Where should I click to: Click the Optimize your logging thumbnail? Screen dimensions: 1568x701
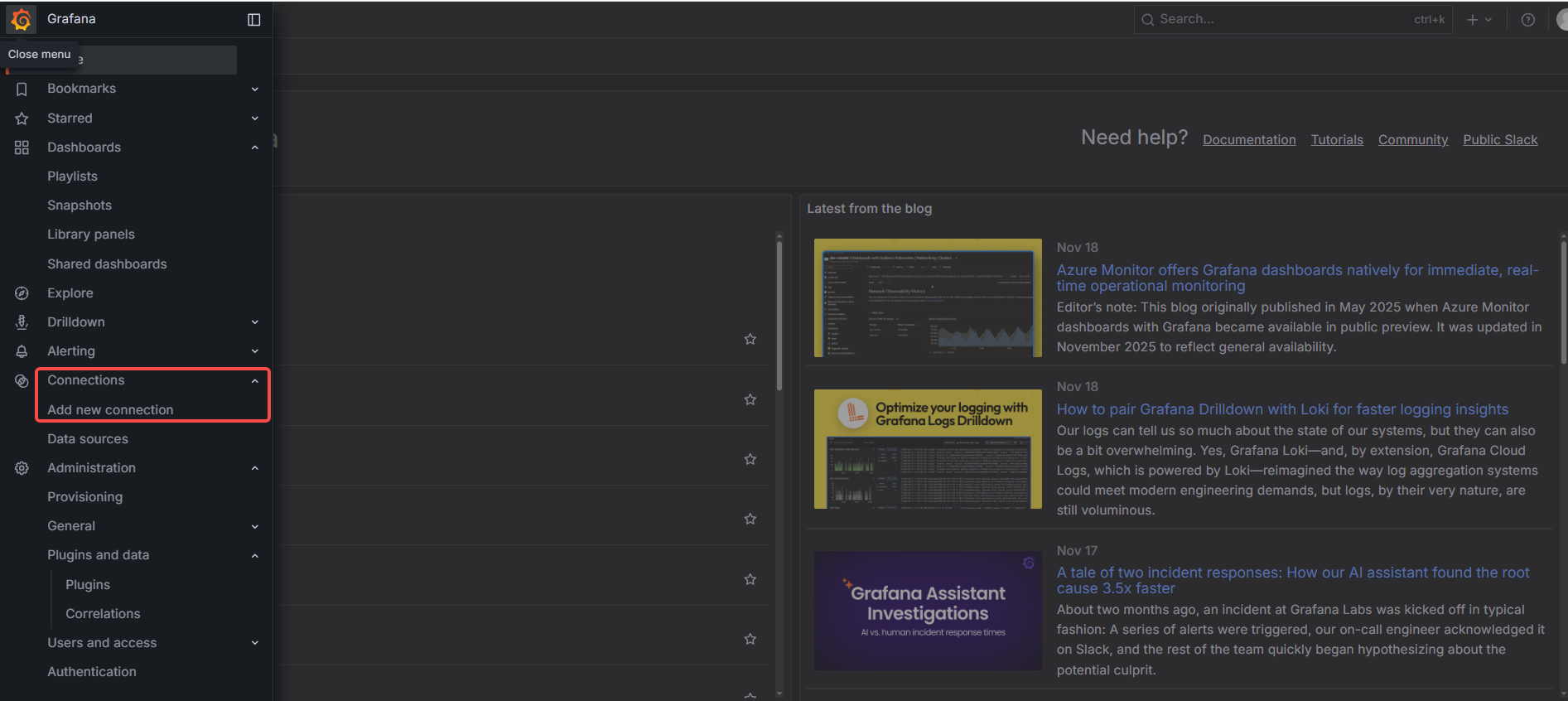pyautogui.click(x=928, y=449)
